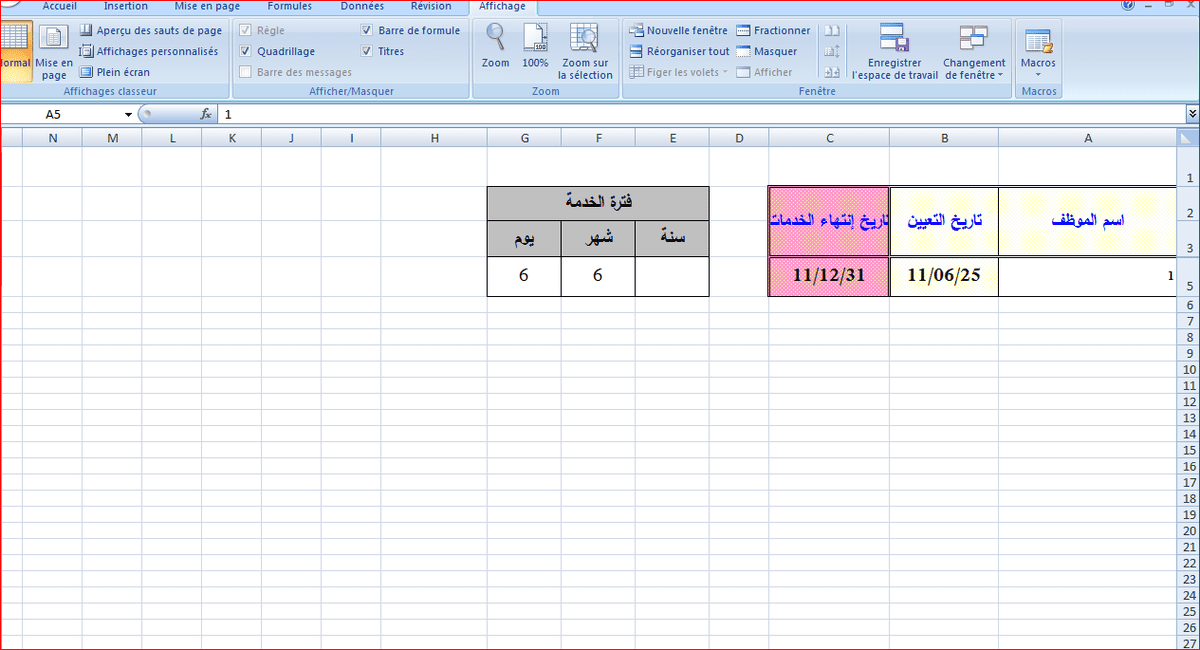Click the Fractionner window icon
Image resolution: width=1200 pixels, height=650 pixels.
coord(744,31)
